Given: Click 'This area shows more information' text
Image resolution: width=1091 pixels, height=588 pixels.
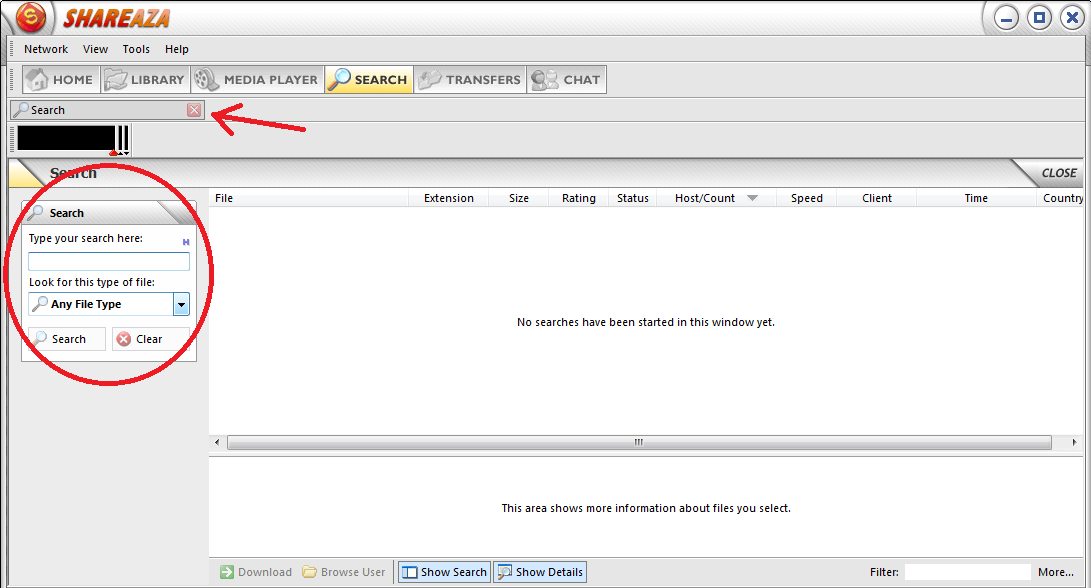Looking at the screenshot, I should [x=646, y=508].
